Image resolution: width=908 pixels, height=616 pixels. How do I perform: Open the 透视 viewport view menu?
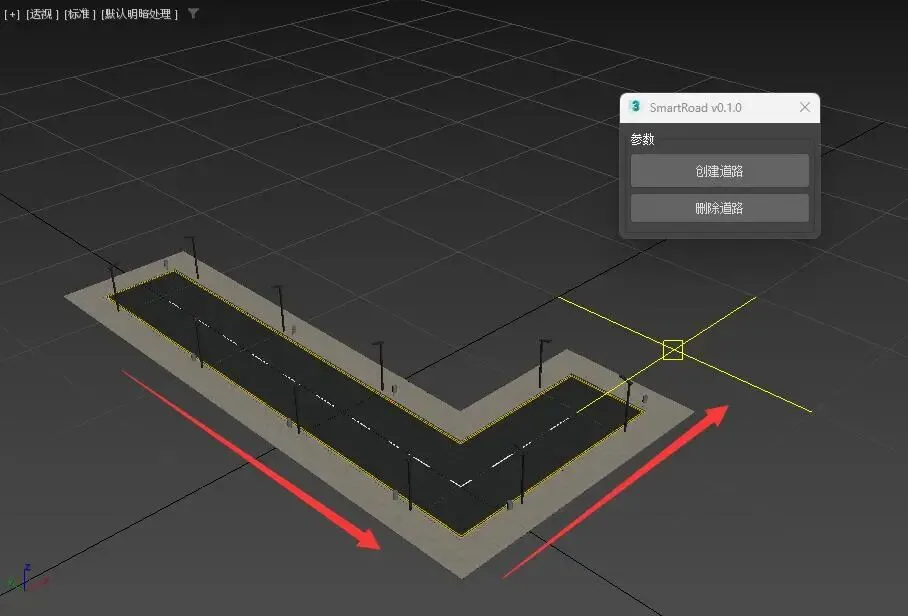click(42, 14)
